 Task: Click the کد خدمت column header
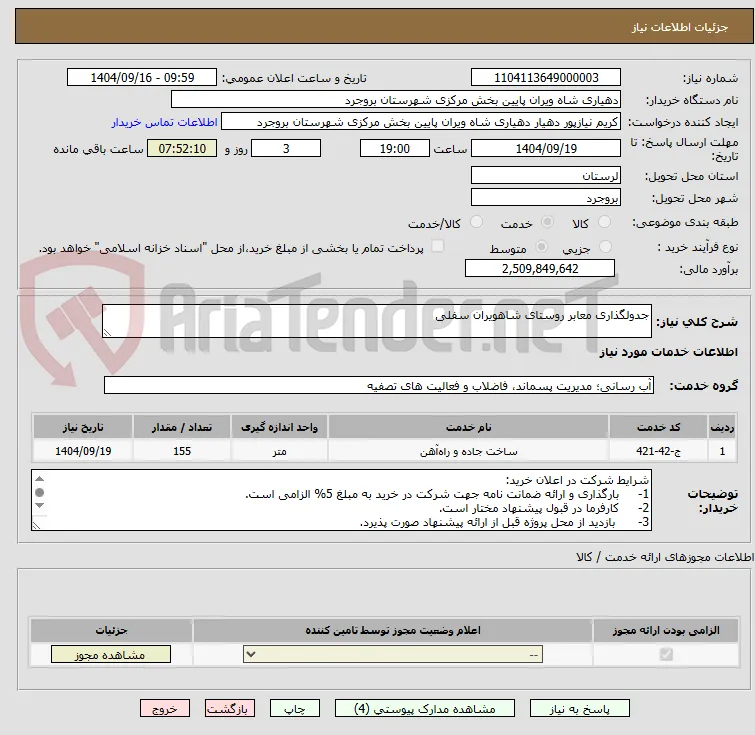(x=658, y=427)
